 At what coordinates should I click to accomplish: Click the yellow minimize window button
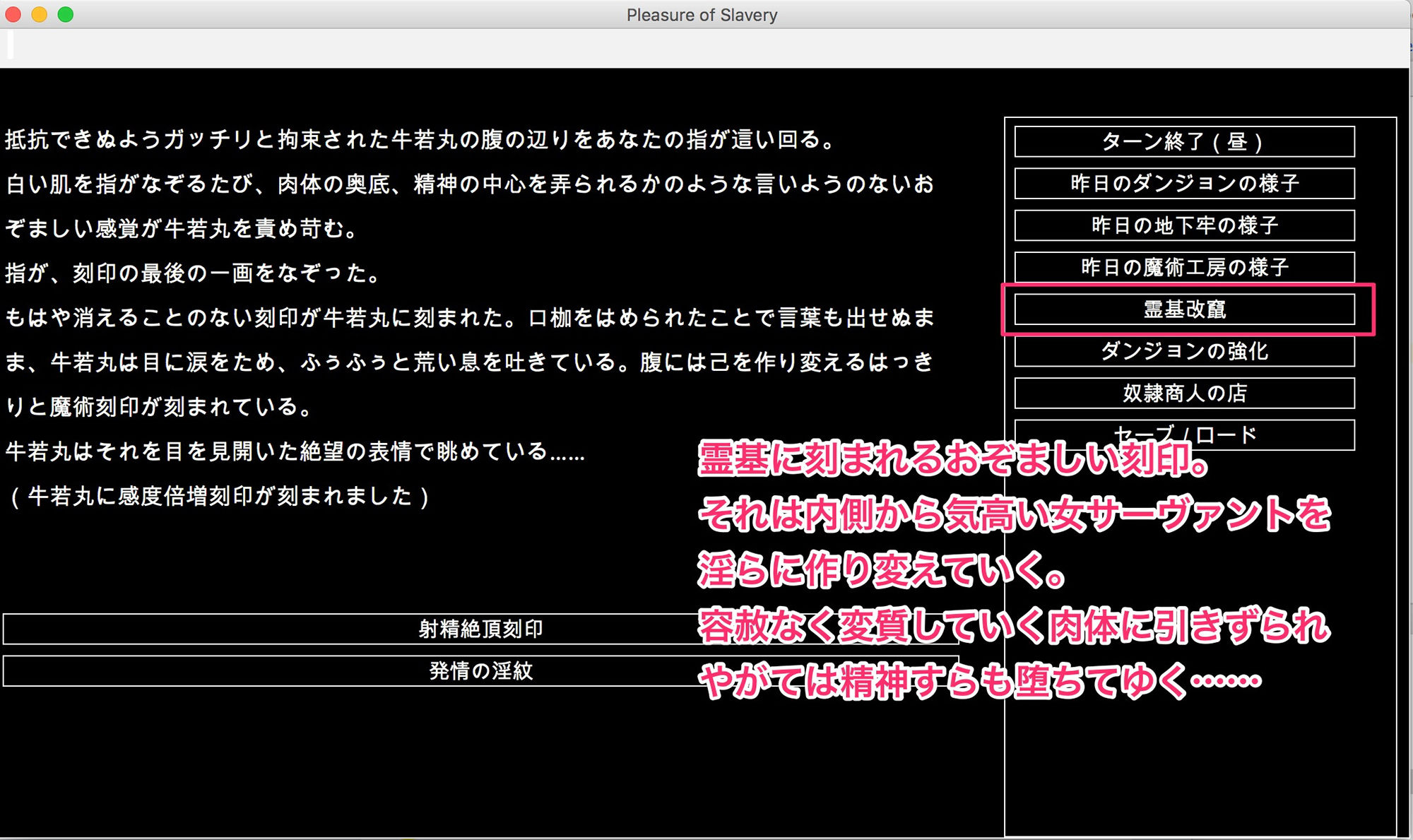coord(40,14)
